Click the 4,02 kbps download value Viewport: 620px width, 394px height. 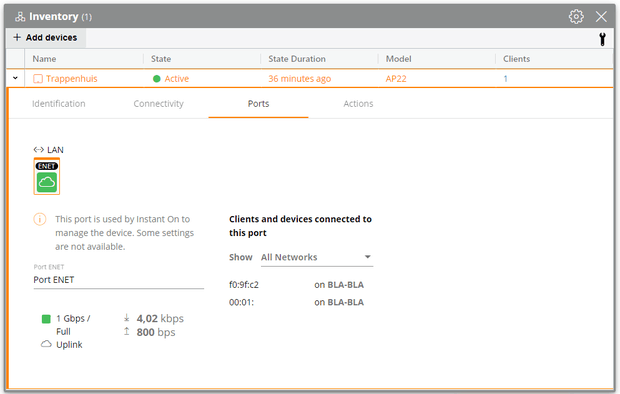coord(160,318)
